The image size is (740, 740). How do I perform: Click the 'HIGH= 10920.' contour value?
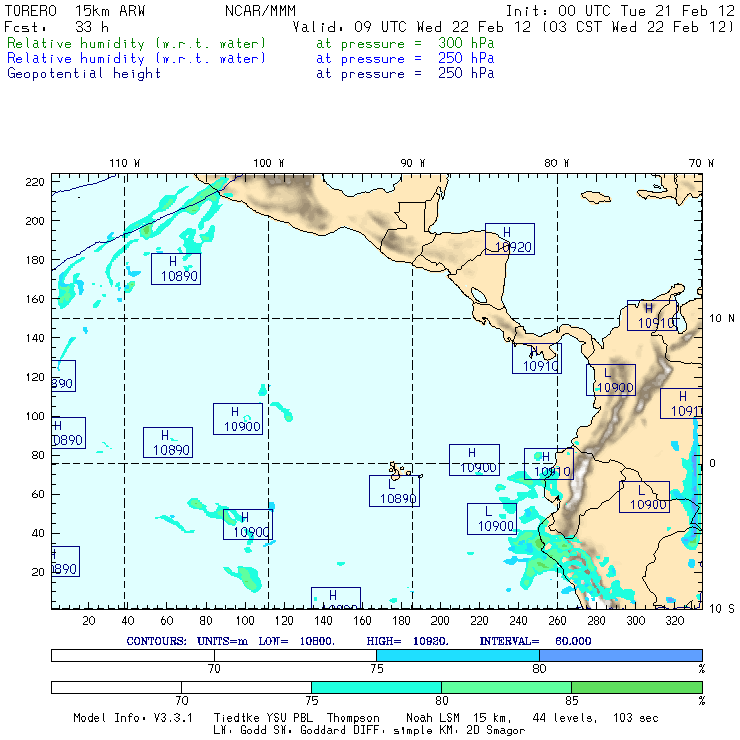[x=407, y=641]
